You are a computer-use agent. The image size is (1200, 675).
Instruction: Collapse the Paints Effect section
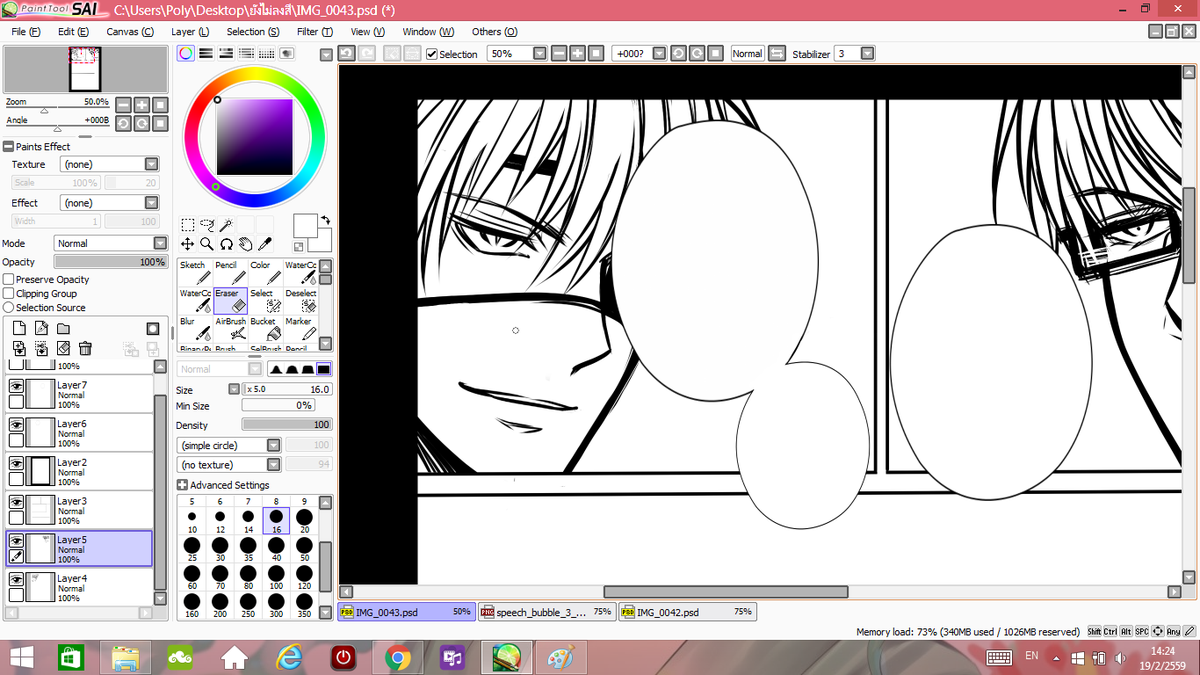[9, 146]
